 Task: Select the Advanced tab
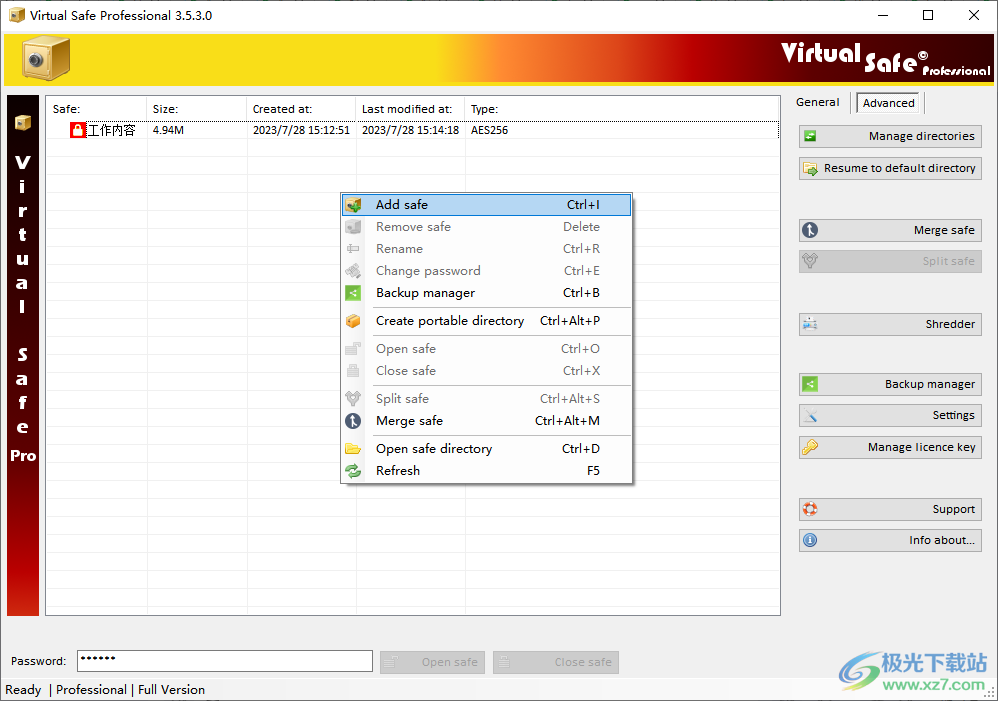click(889, 103)
